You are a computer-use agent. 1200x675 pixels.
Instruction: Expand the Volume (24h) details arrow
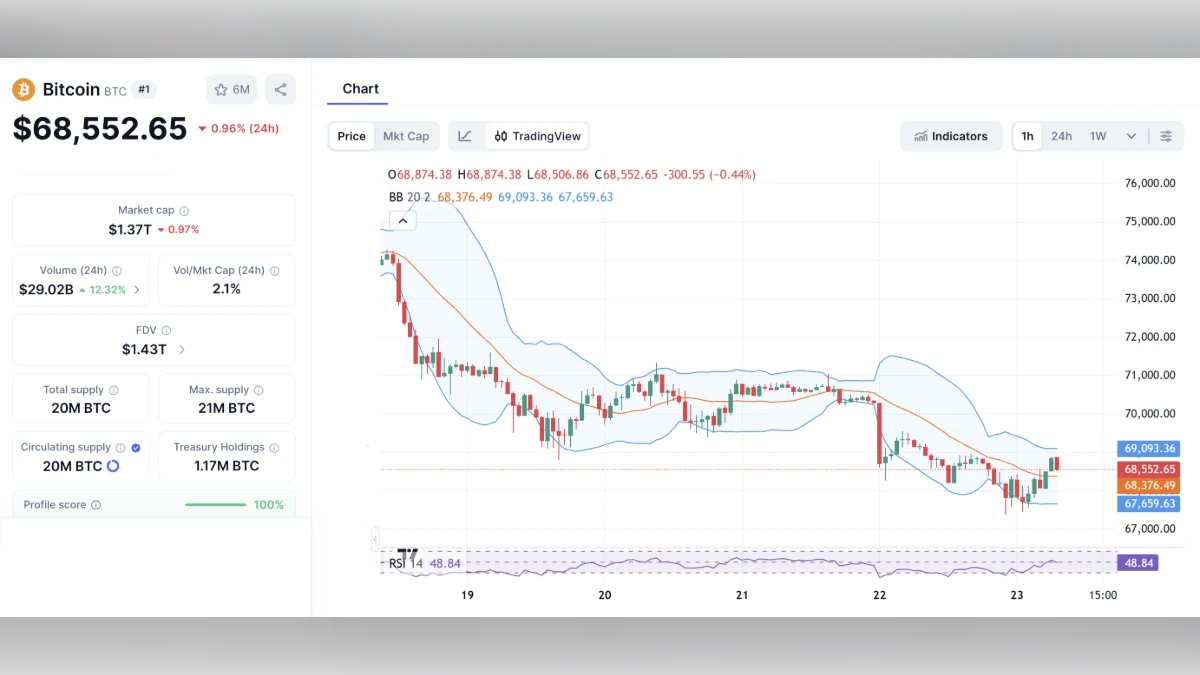(x=138, y=290)
